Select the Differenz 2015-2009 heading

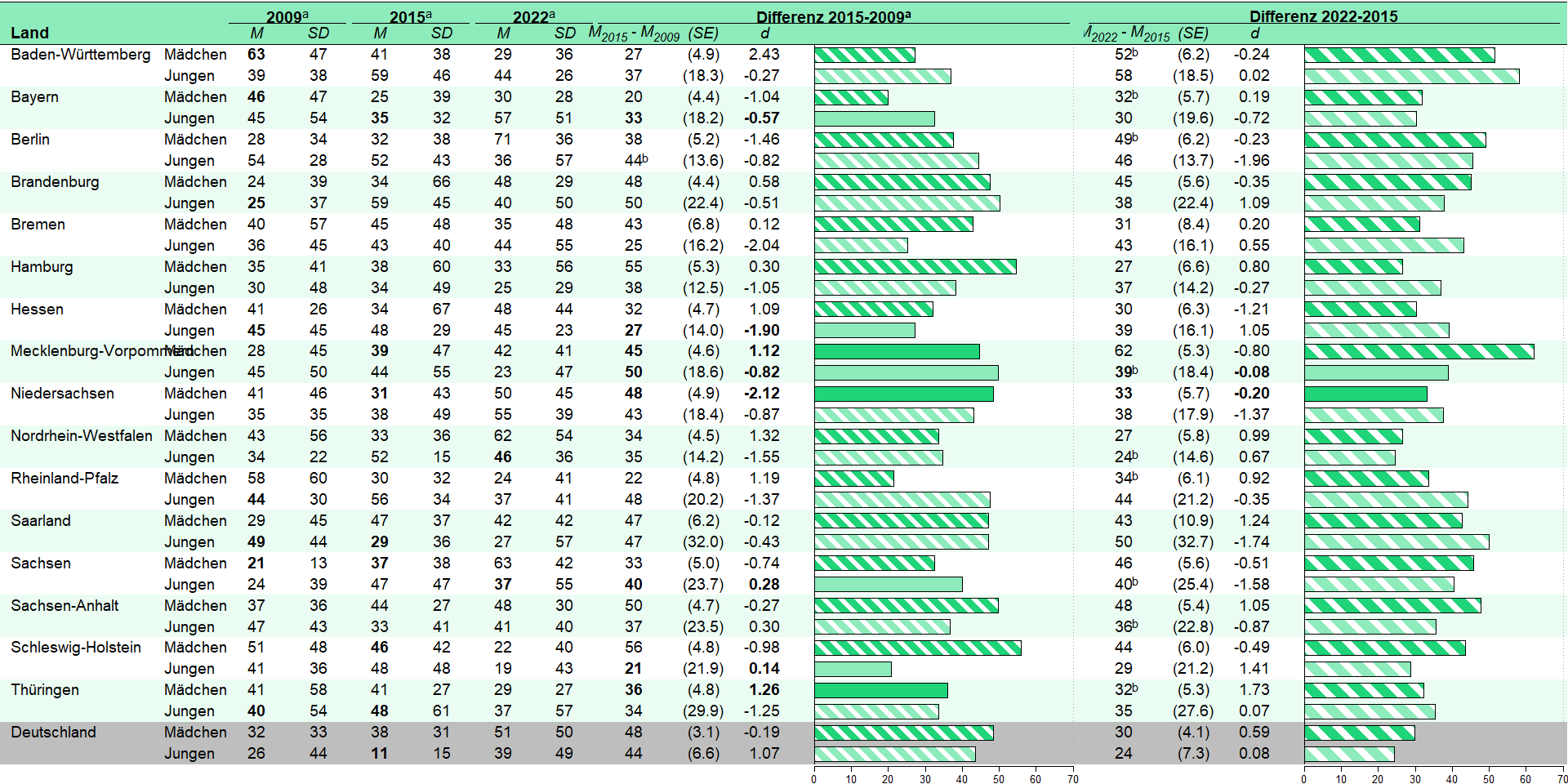pos(833,16)
